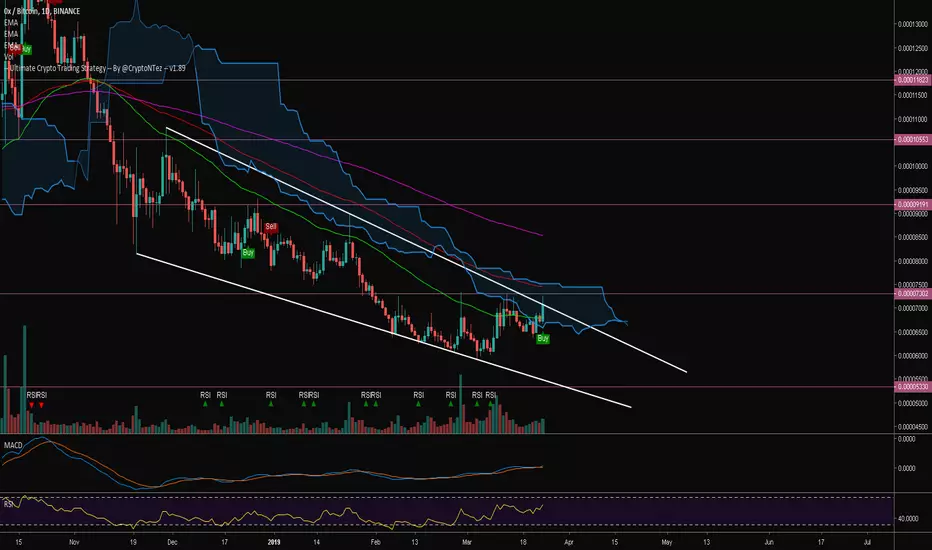Screen dimensions: 932x550
Task: Click the red Sell signal tag near January 2019
Action: tap(271, 227)
